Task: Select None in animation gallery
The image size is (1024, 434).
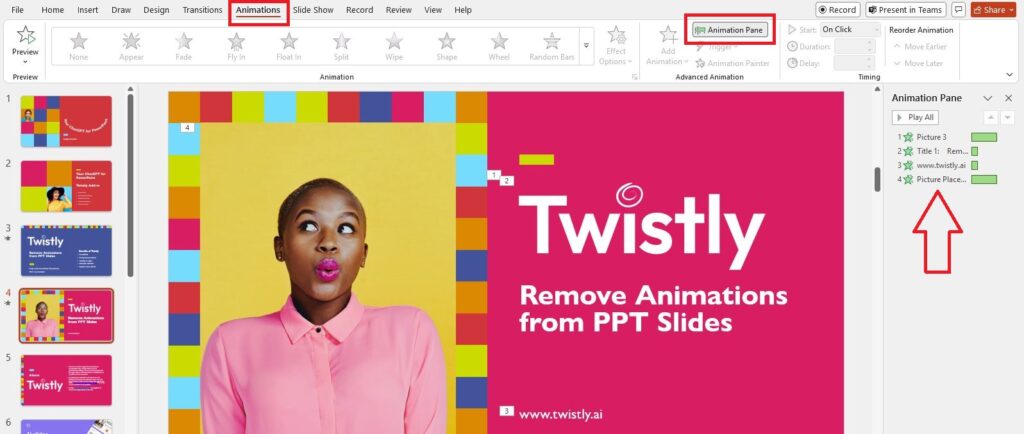Action: coord(78,46)
